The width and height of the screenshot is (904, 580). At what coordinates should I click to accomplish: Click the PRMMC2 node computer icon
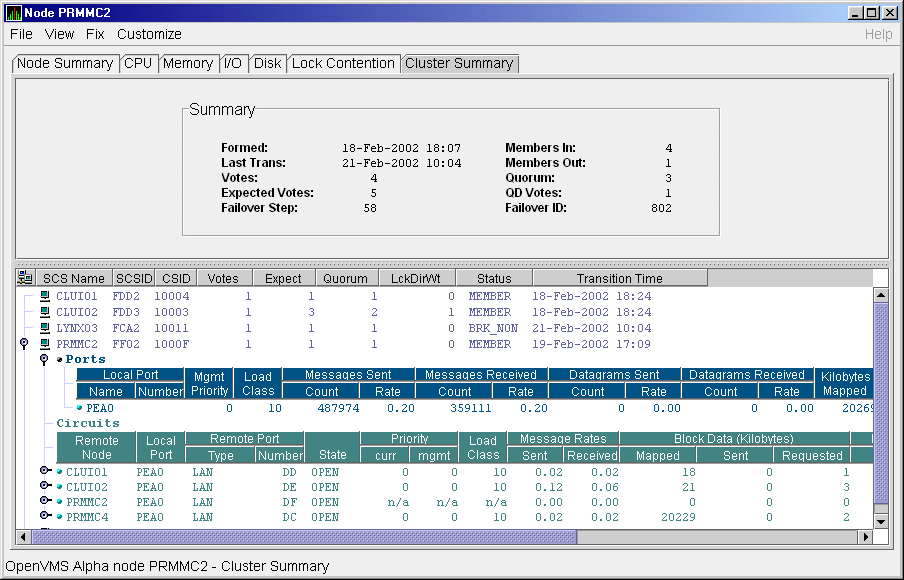(x=45, y=345)
